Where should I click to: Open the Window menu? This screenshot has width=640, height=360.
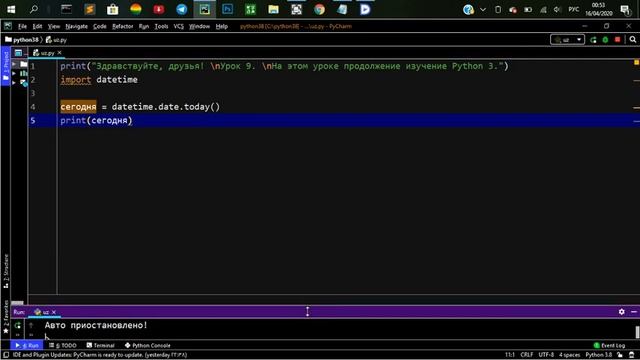pos(199,26)
